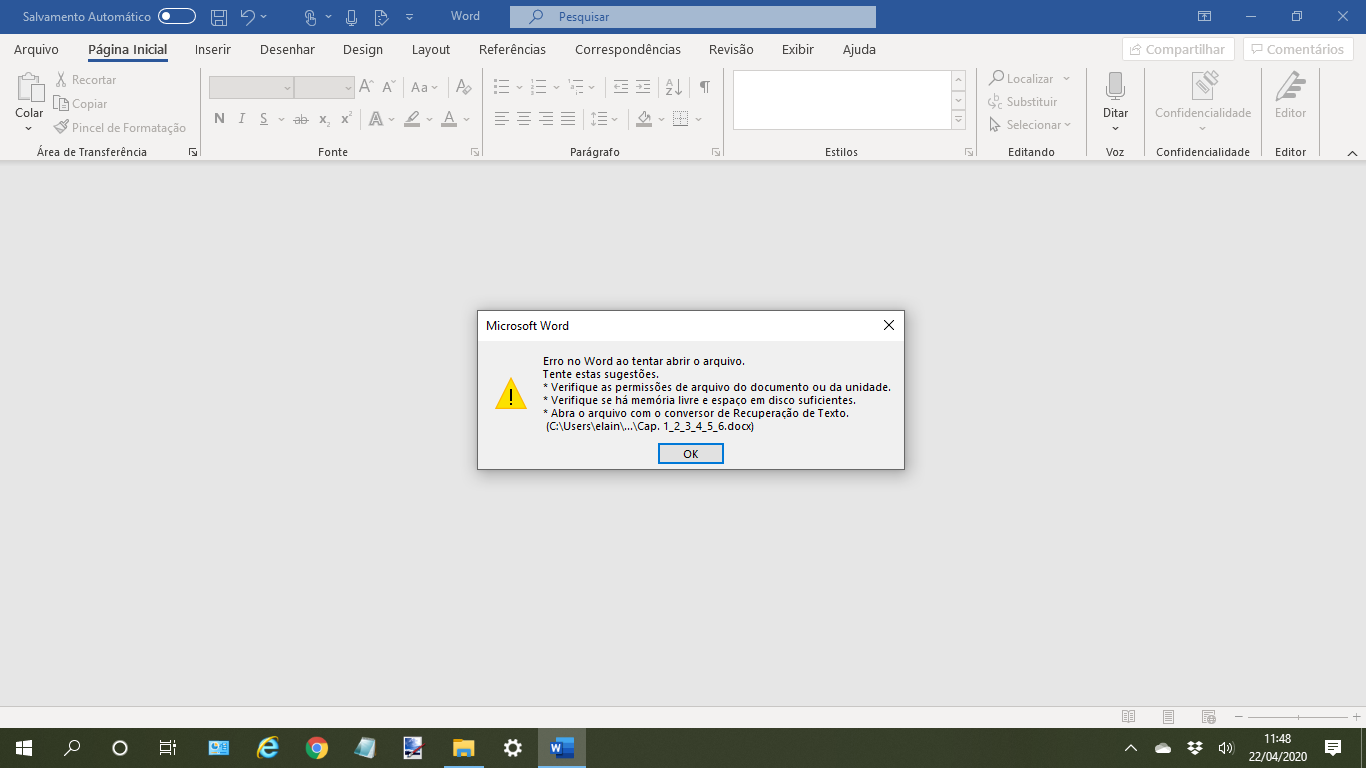Click the Substituir button

coord(1023,101)
